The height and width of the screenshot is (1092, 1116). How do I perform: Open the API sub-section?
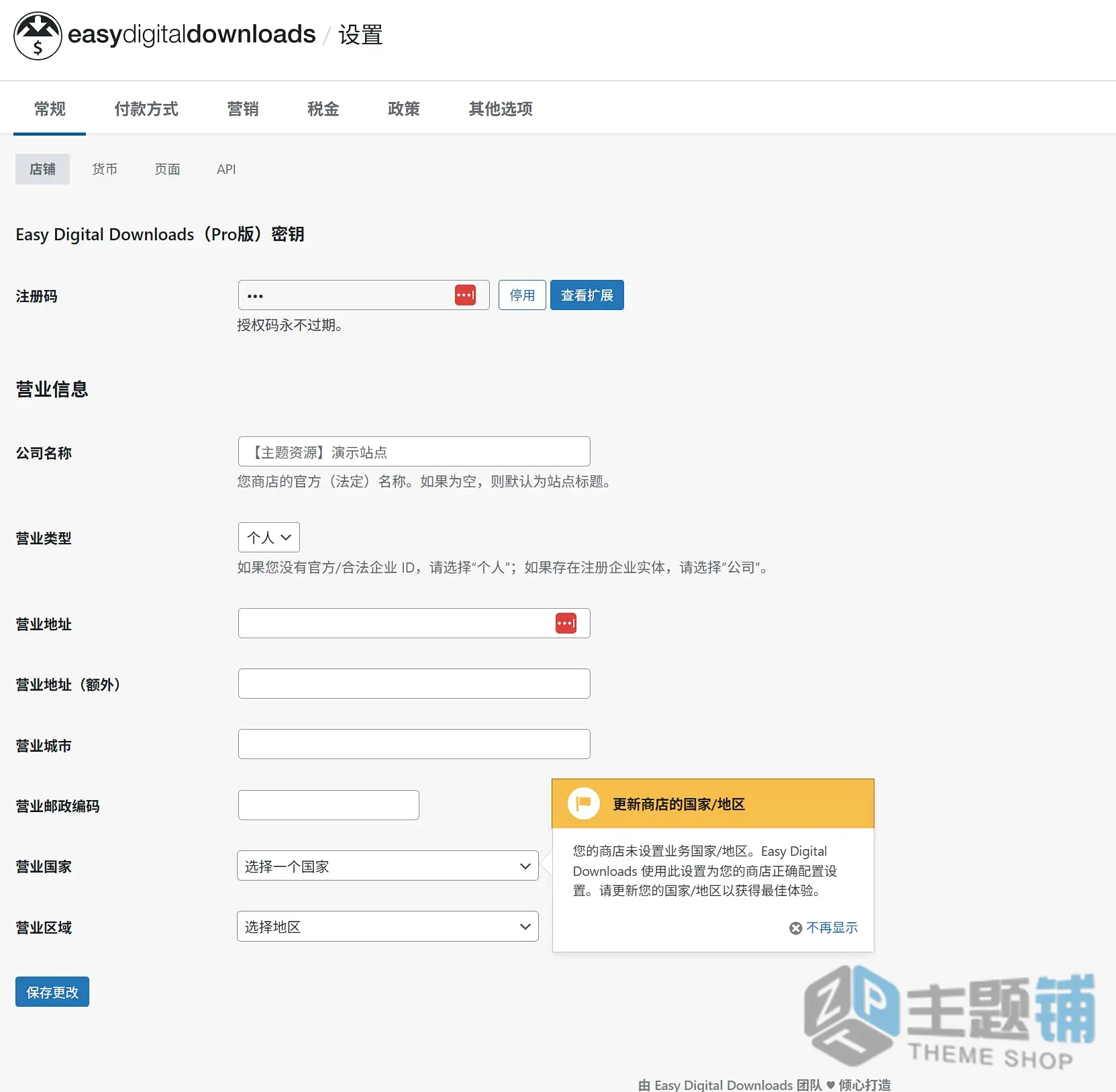point(226,169)
